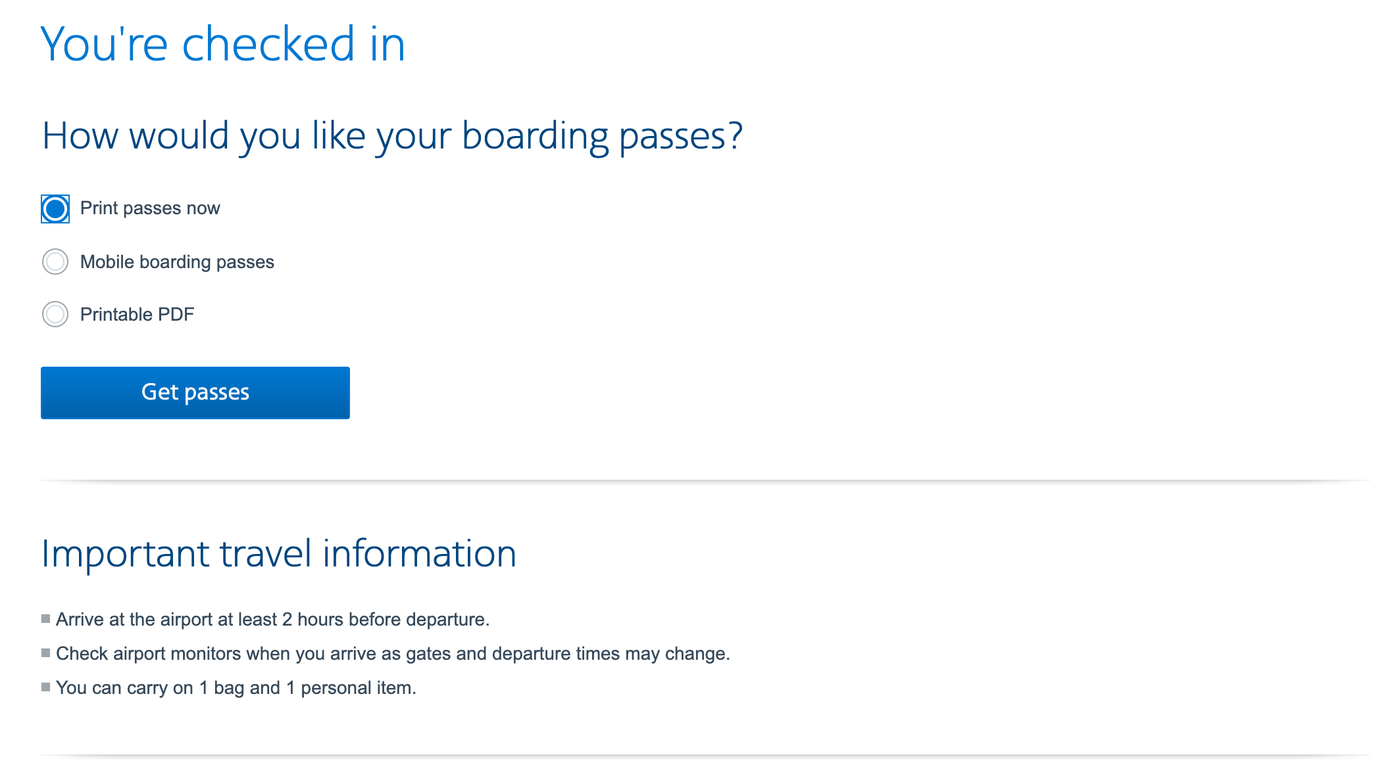Click the Important travel information heading
Viewport: 1400px width, 782px height.
(x=278, y=553)
